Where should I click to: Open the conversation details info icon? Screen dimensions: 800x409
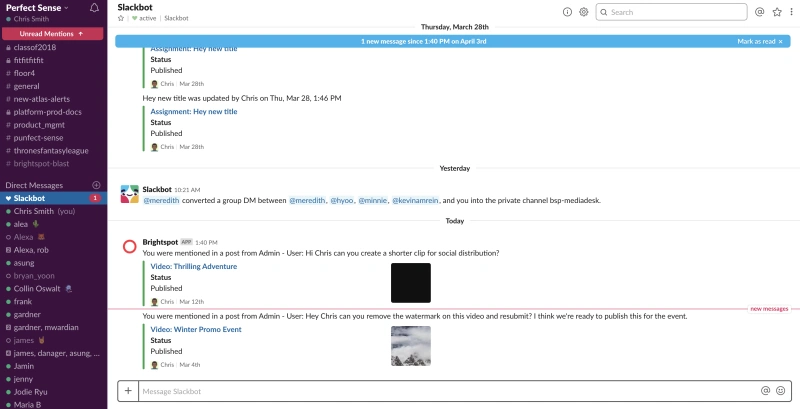[x=567, y=12]
